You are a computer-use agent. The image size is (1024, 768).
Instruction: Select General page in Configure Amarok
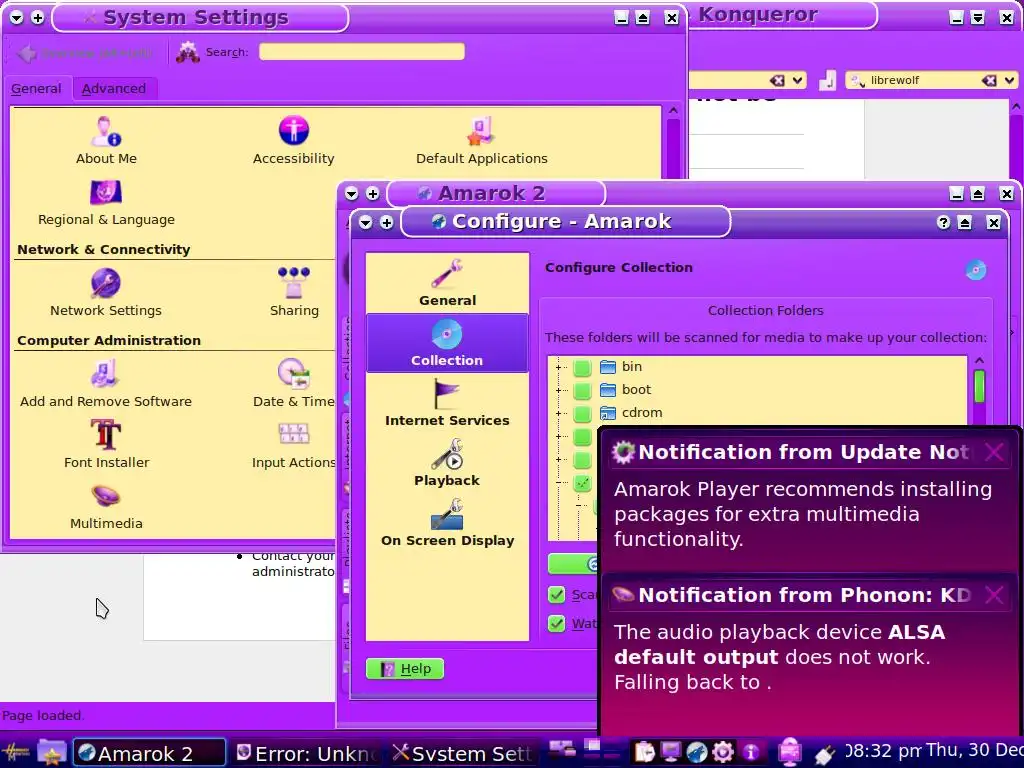click(x=447, y=283)
